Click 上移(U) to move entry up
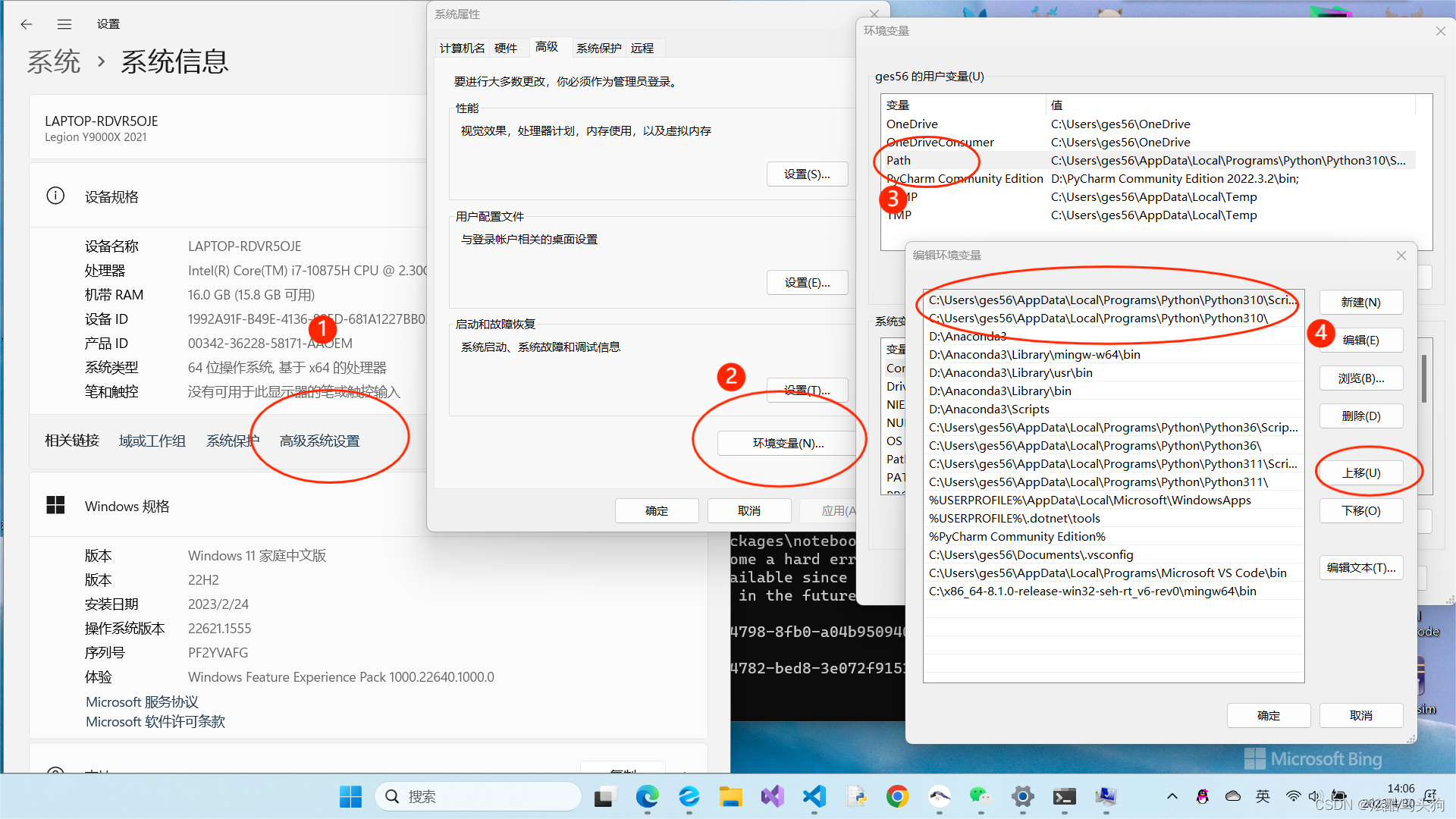This screenshot has height=819, width=1456. [x=1361, y=472]
